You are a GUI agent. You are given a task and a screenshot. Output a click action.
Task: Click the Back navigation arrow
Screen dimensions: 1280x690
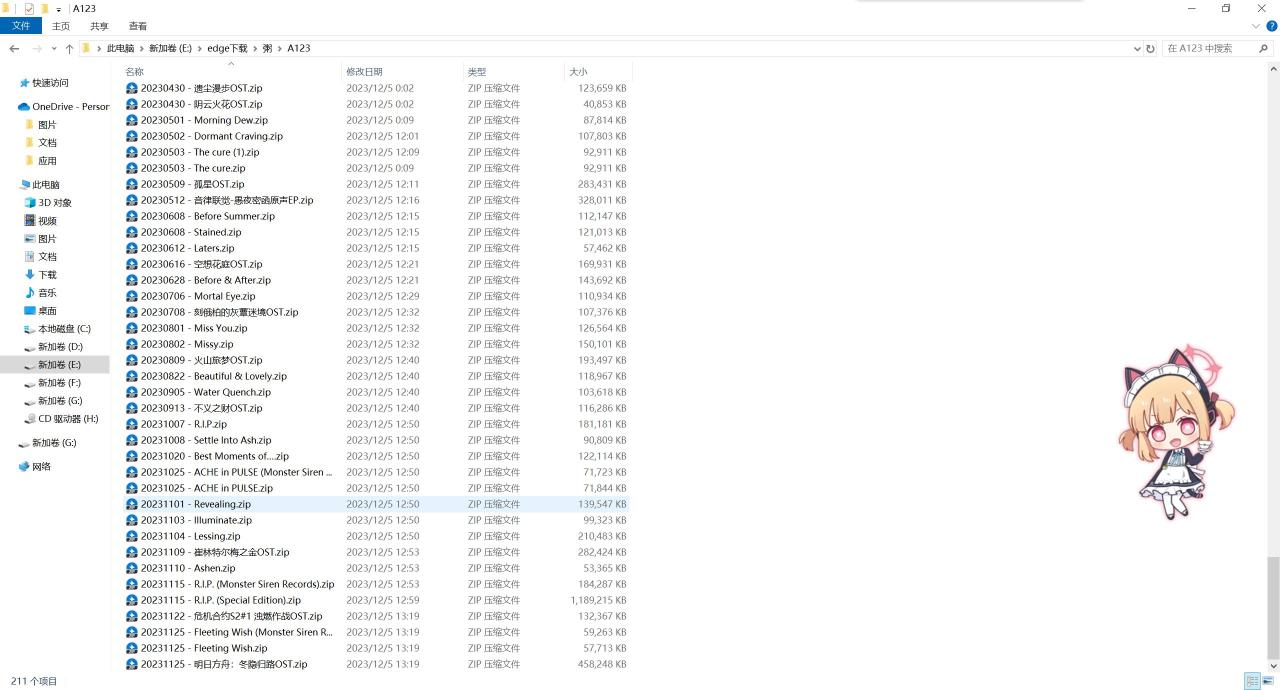tap(14, 48)
